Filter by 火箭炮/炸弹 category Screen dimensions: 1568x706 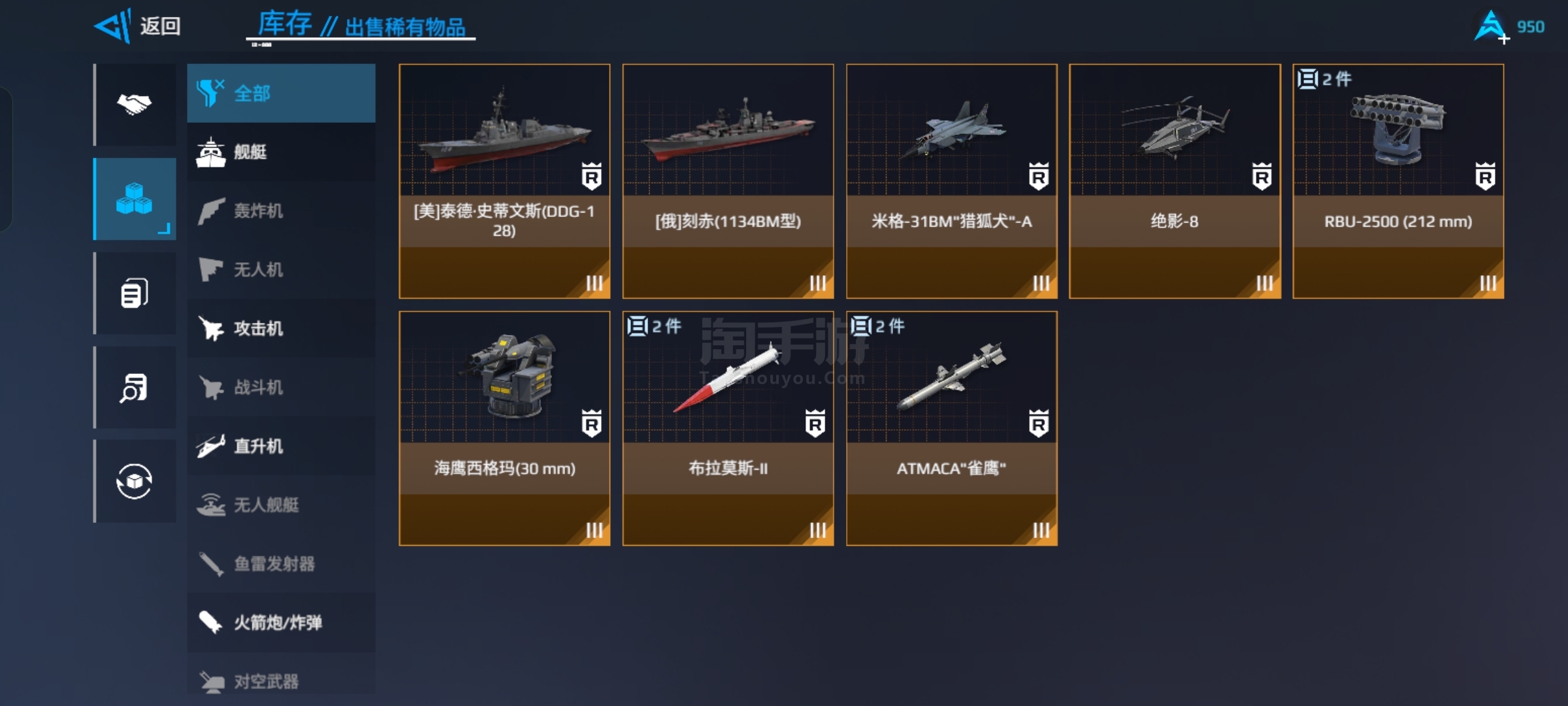tap(282, 622)
